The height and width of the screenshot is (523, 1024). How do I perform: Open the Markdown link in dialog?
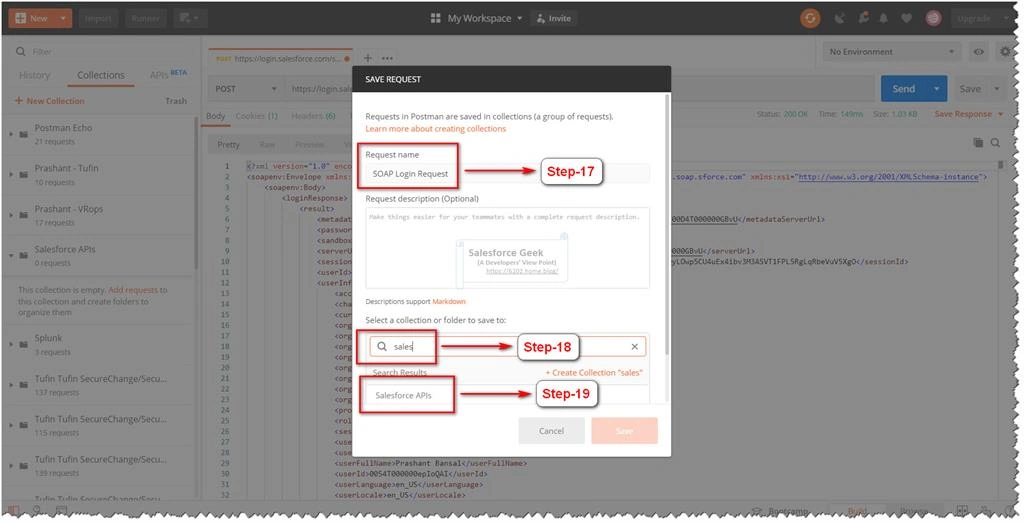tap(449, 302)
